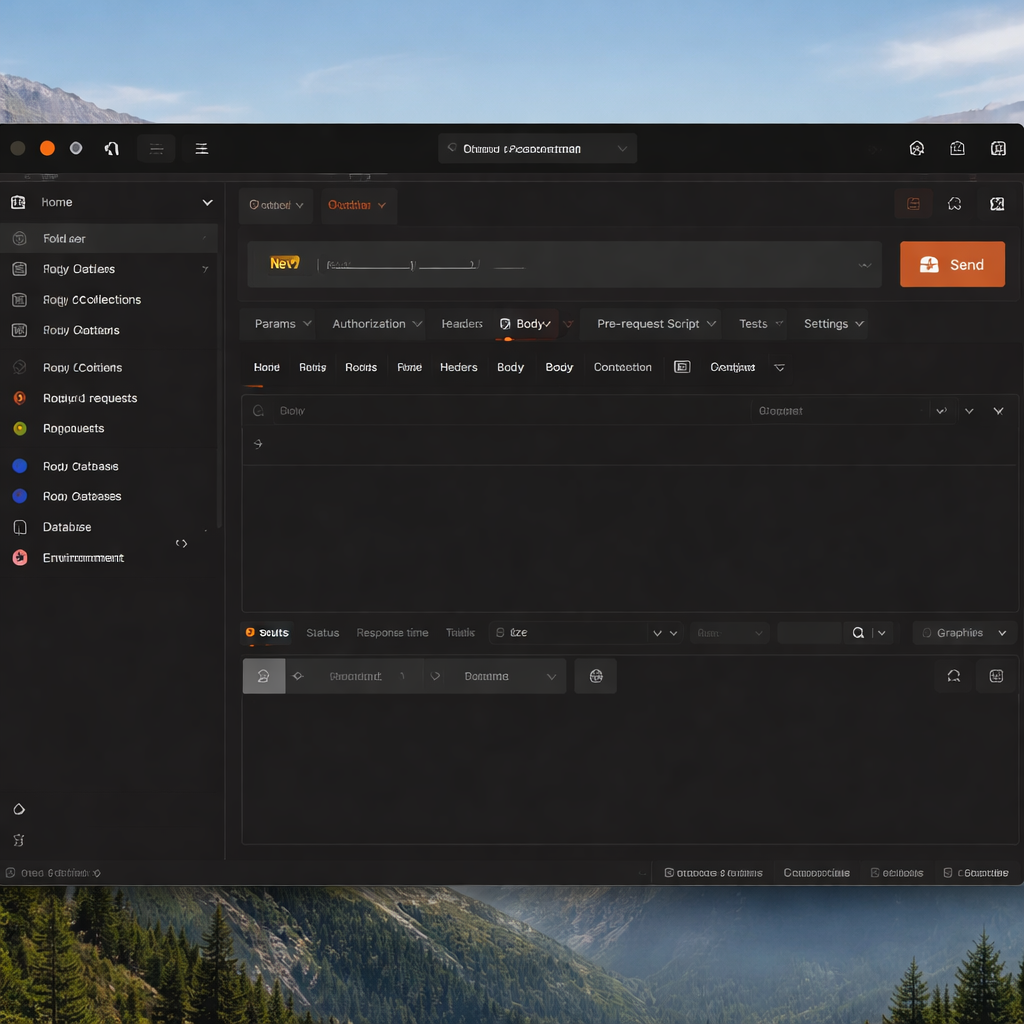Open the Database item in sidebar
Viewport: 1024px width, 1024px height.
pos(66,527)
